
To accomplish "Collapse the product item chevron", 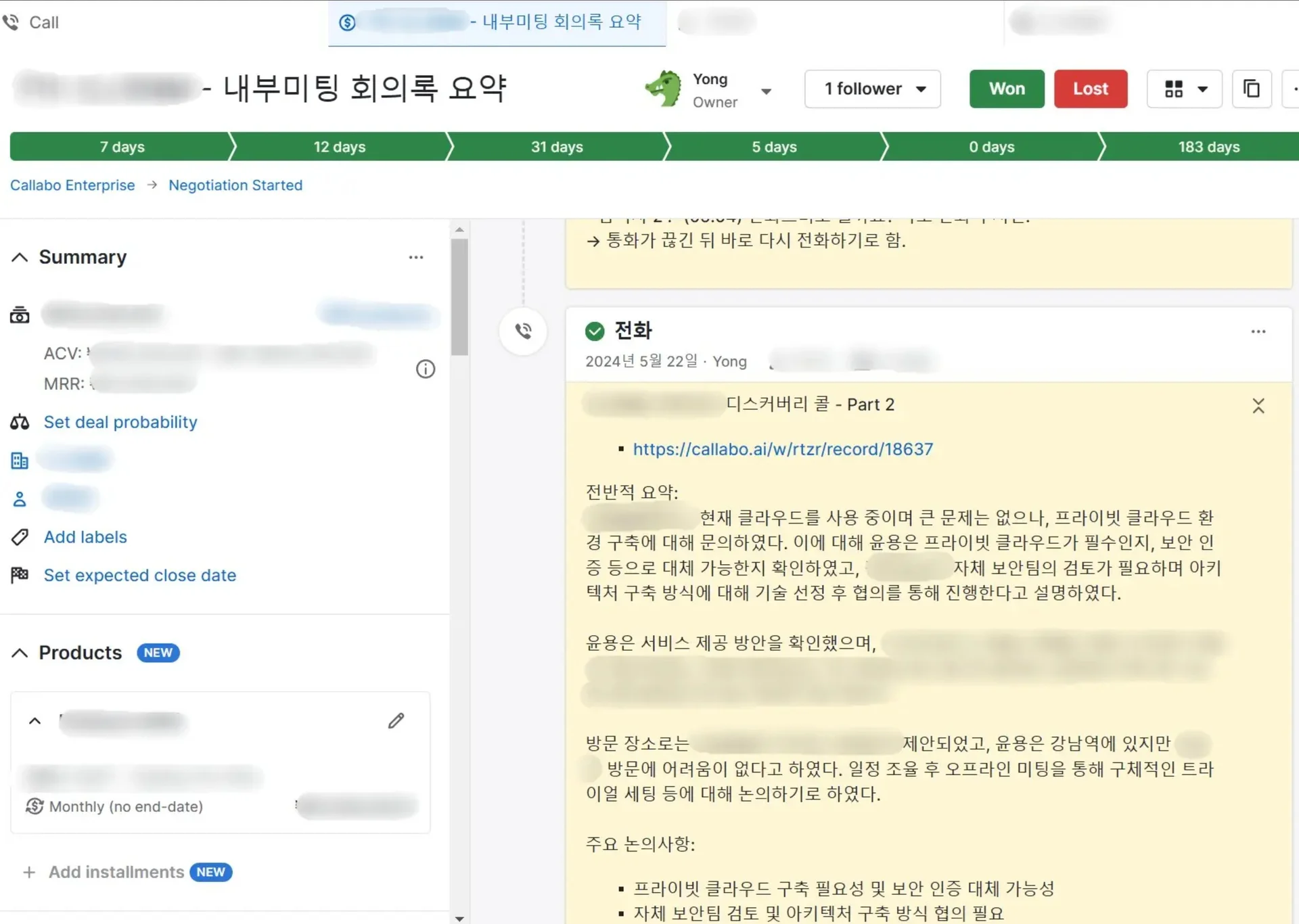I will click(35, 721).
